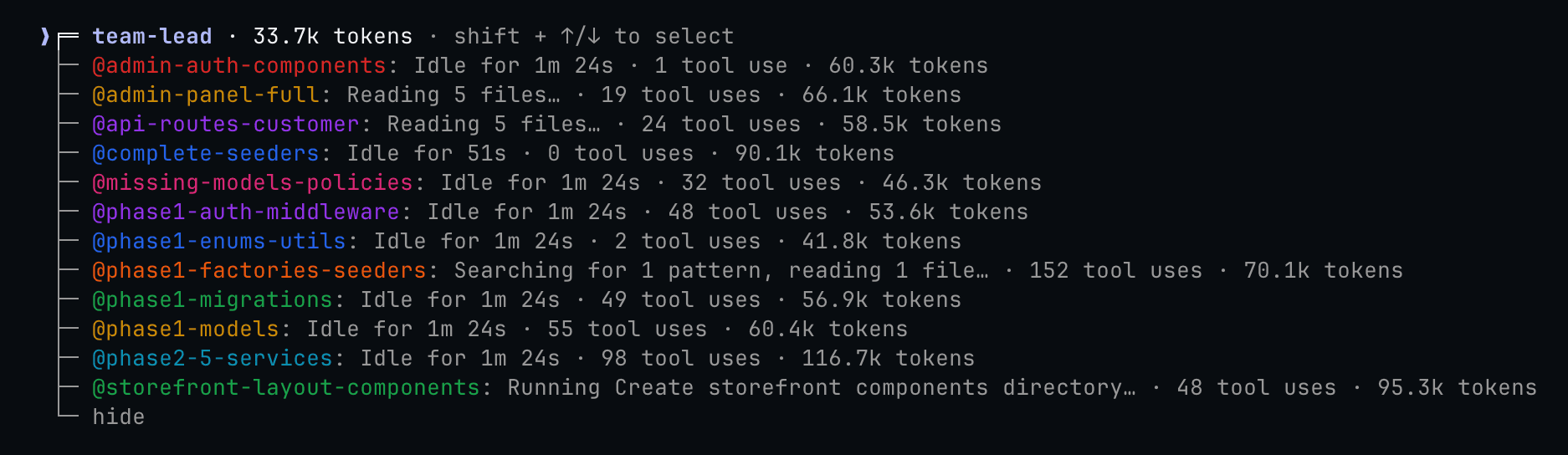This screenshot has width=1568, height=455.
Task: Select the team-lead entry
Action: 151,37
